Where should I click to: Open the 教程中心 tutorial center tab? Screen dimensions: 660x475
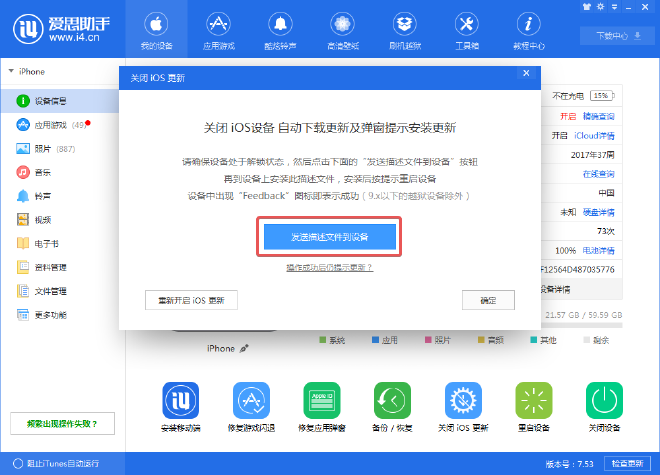point(529,29)
